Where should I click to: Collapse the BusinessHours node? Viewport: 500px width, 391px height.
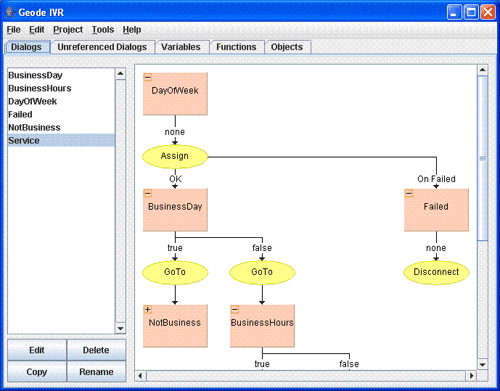[x=235, y=309]
